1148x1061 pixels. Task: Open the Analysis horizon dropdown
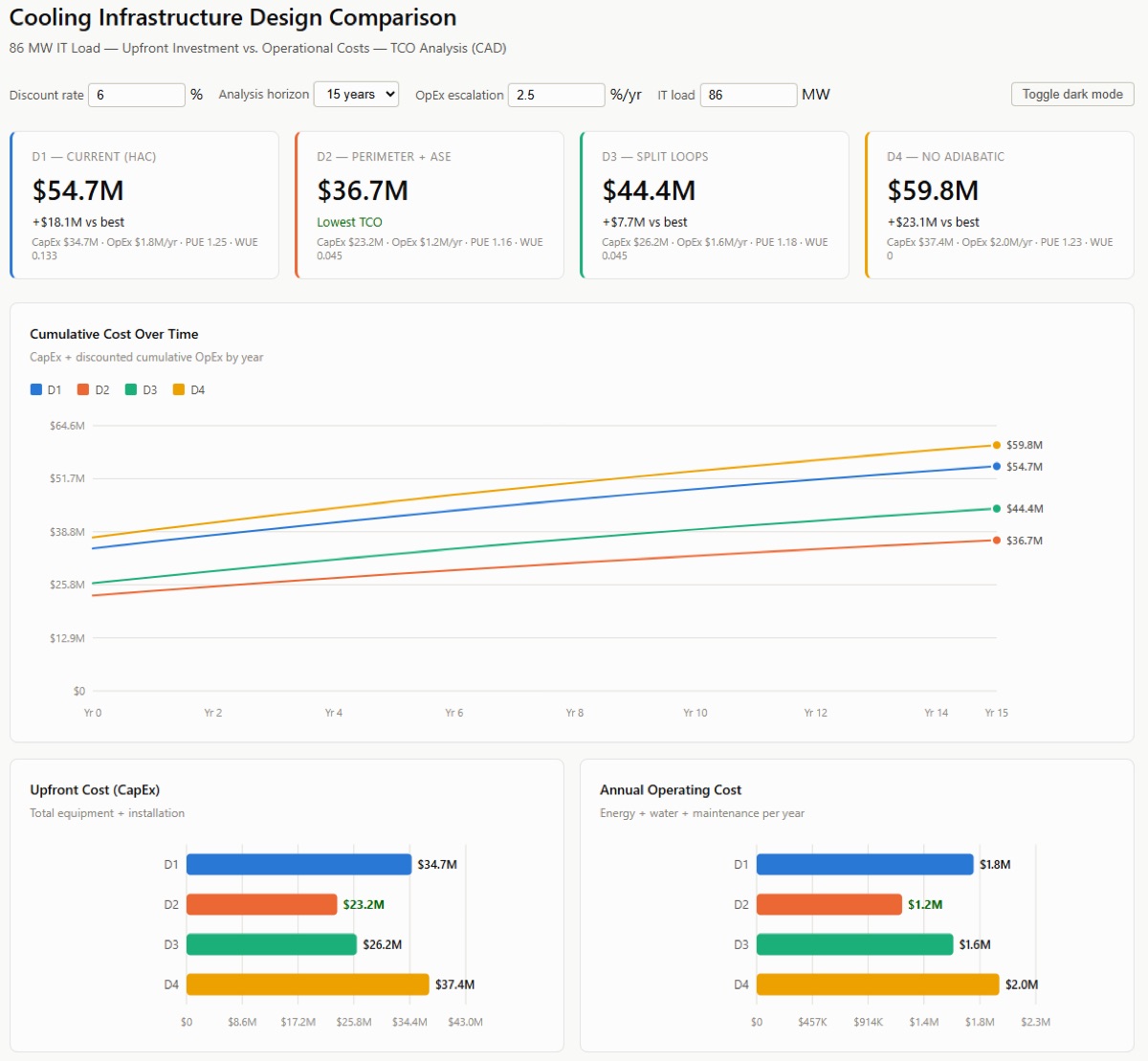[356, 94]
